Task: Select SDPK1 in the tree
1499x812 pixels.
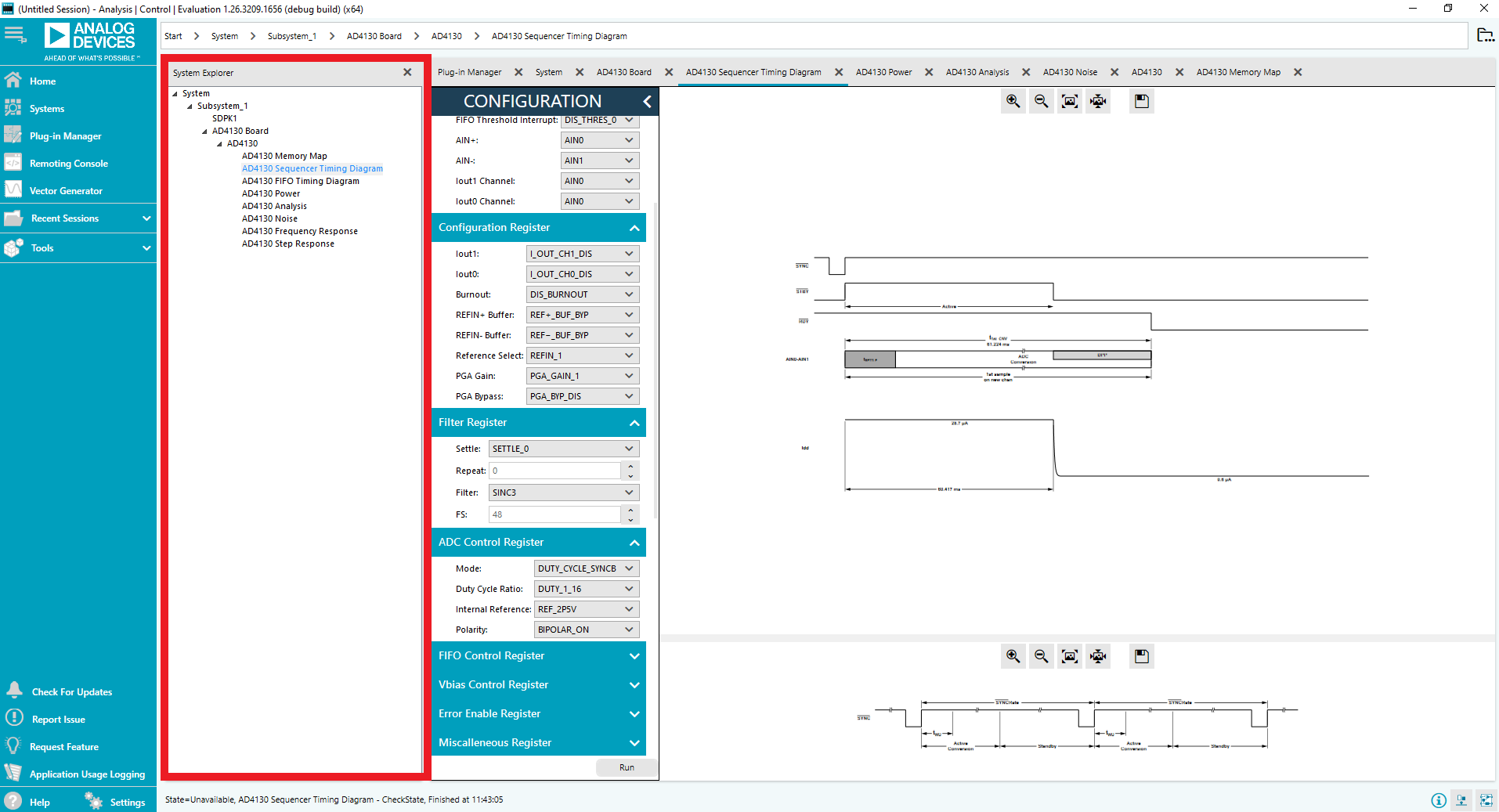Action: coord(224,118)
